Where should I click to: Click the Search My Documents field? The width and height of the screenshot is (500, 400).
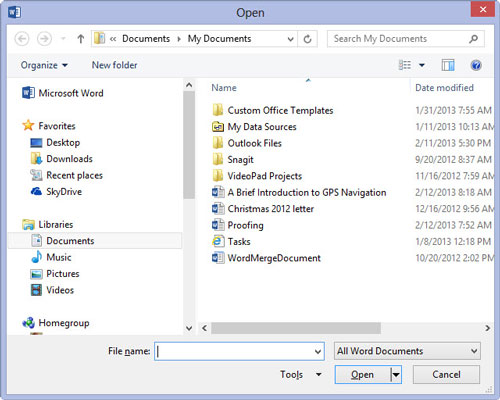[x=405, y=39]
